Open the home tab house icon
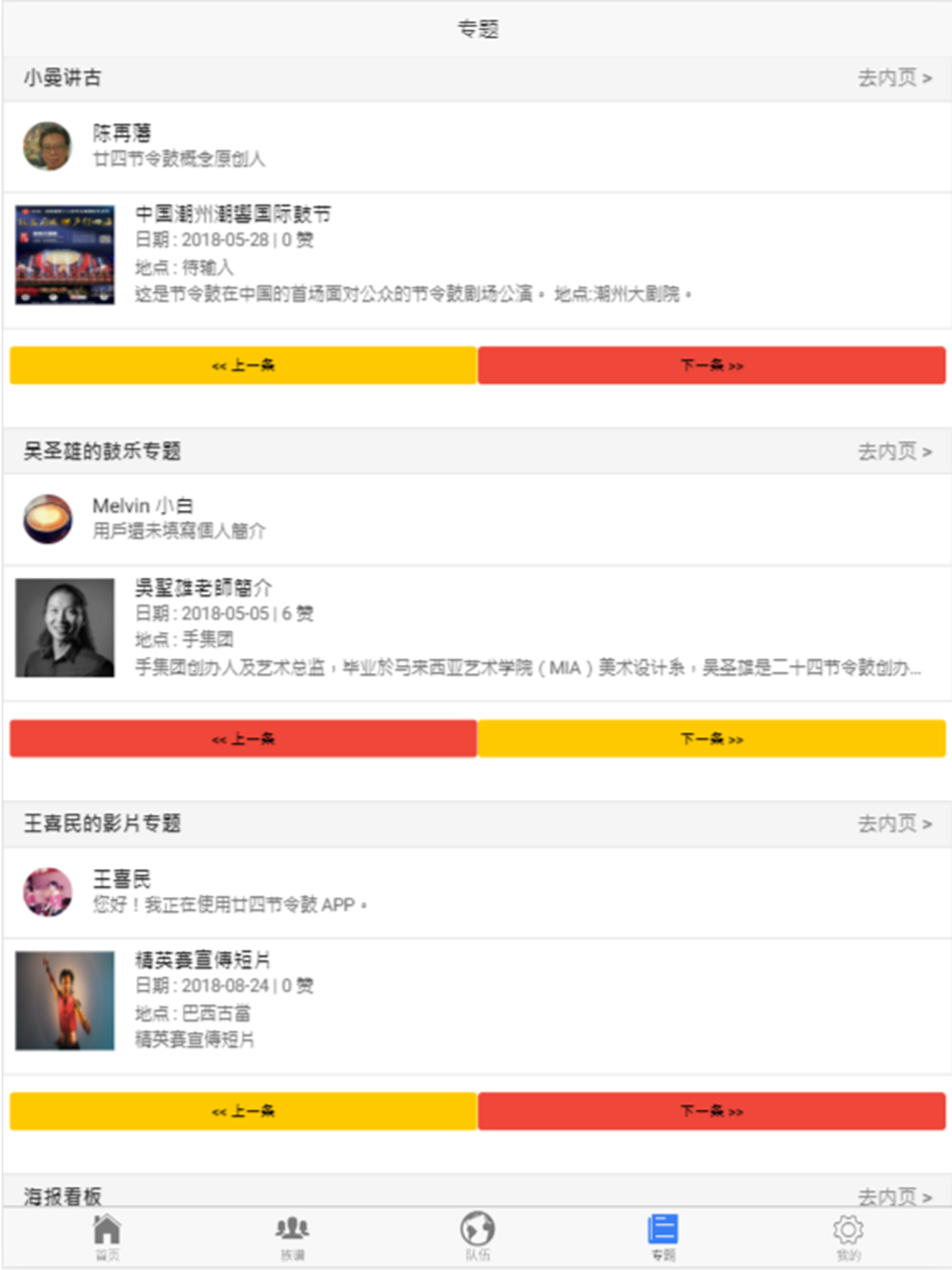The image size is (952, 1270). pyautogui.click(x=107, y=1236)
